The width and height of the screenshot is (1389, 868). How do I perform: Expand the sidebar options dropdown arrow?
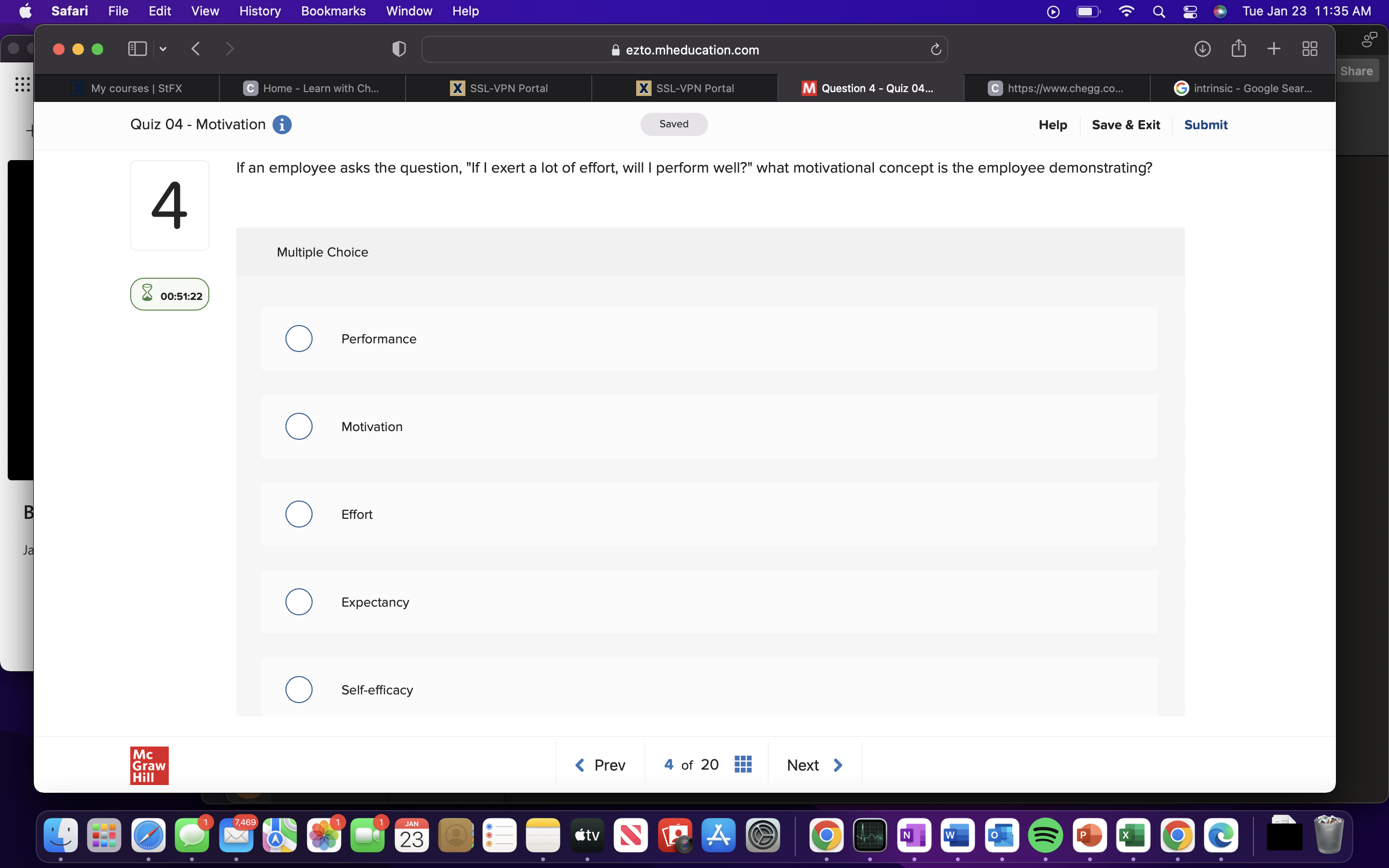pos(163,49)
